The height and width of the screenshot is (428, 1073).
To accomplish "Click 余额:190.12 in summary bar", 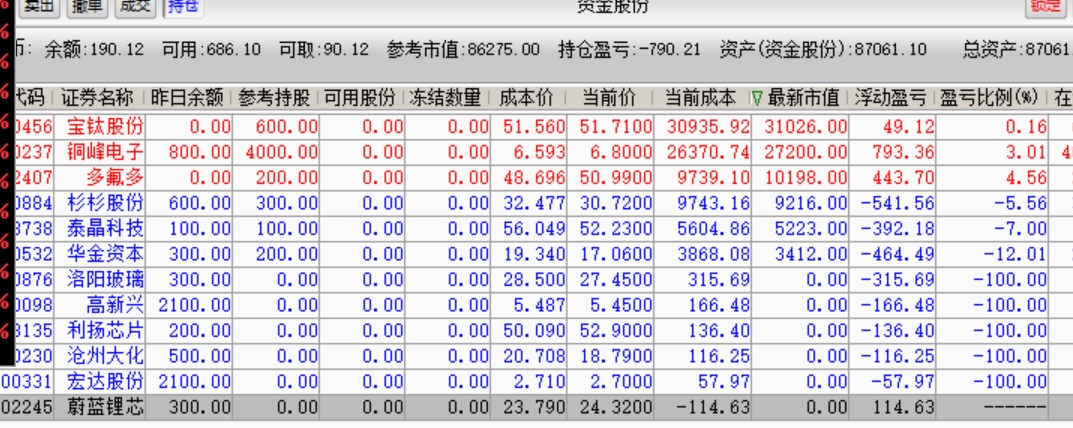I will pyautogui.click(x=94, y=50).
